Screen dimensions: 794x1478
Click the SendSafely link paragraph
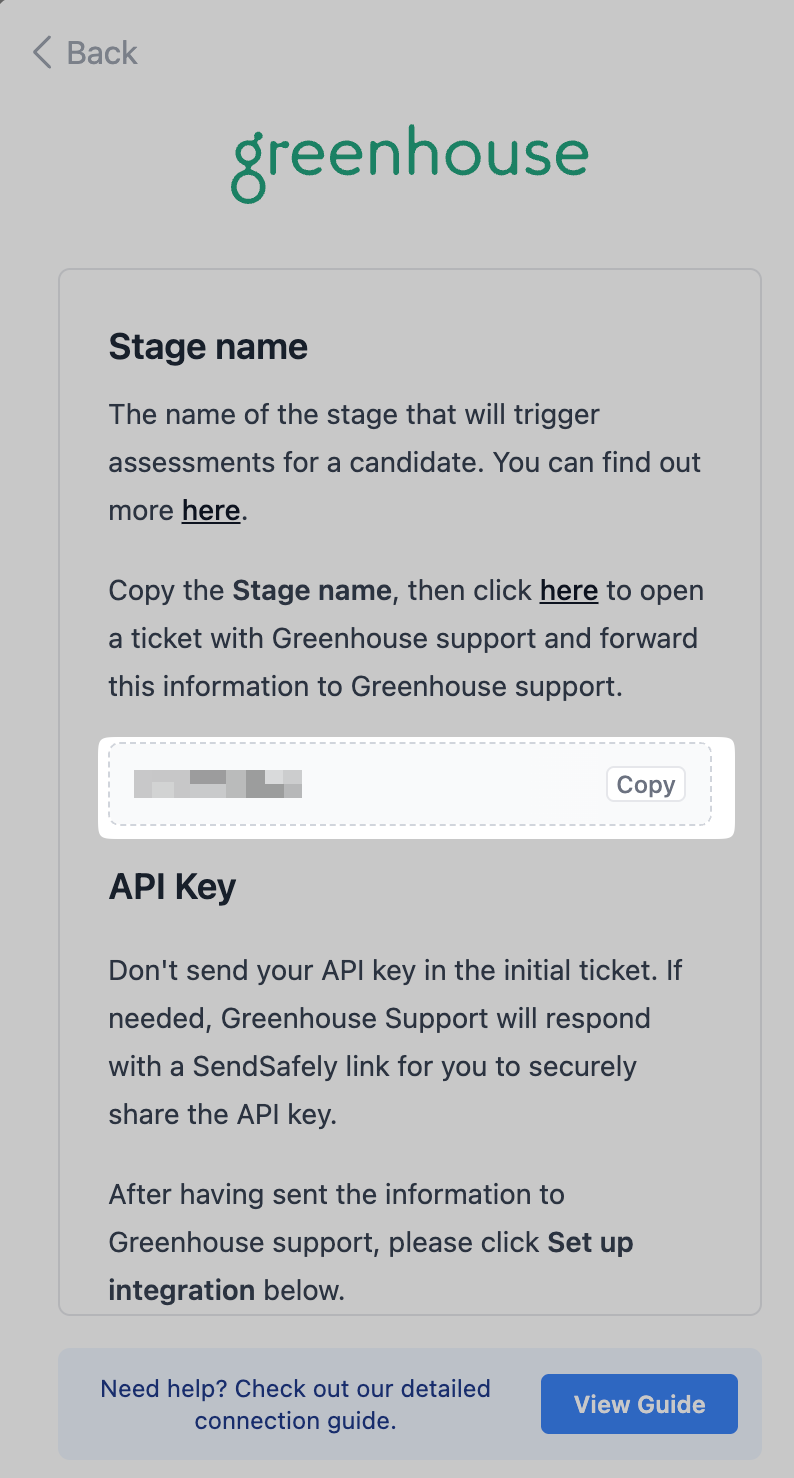(x=396, y=1042)
